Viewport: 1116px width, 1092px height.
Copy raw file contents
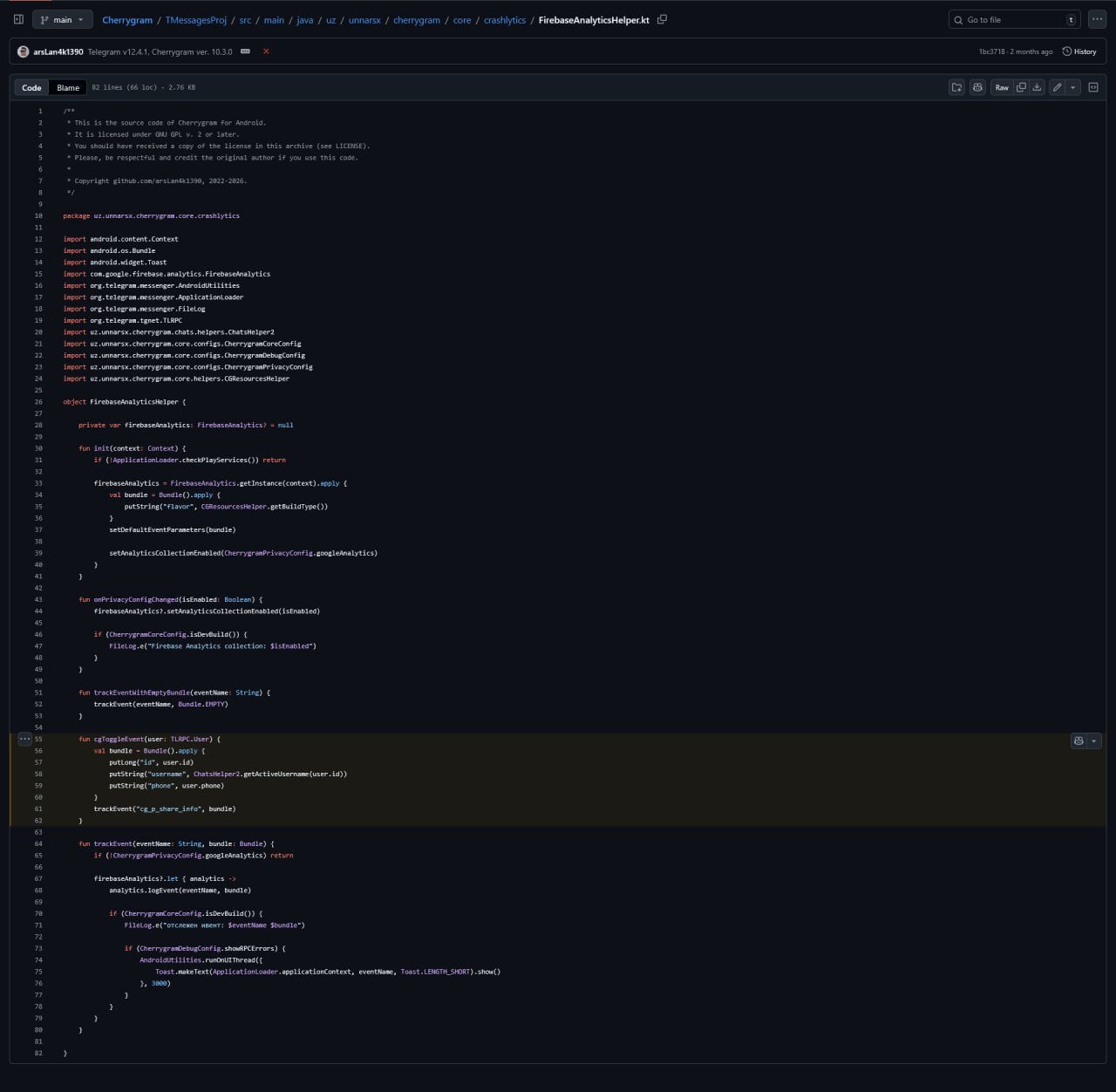click(1021, 87)
